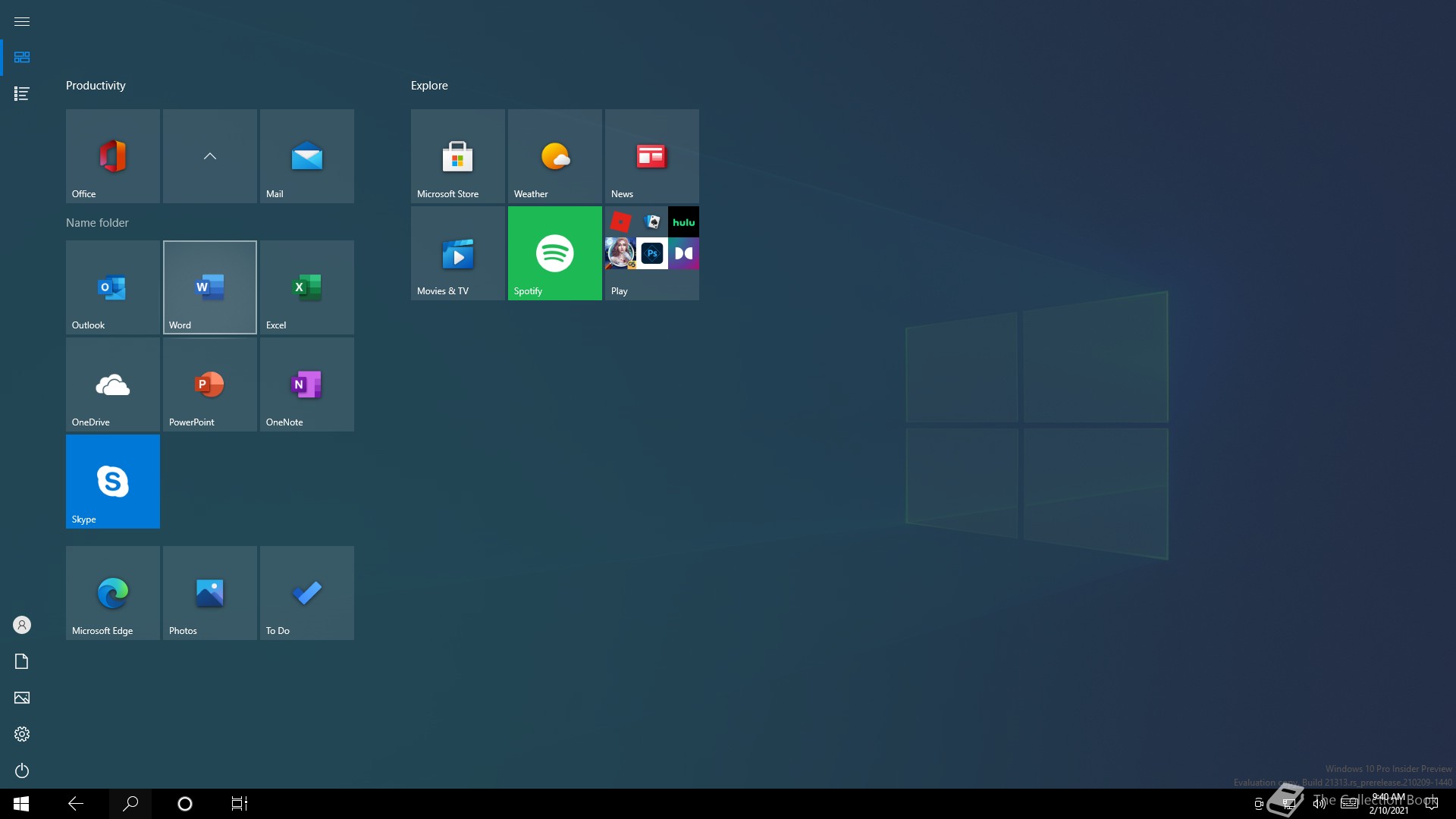Open PowerPoint tile
Image resolution: width=1456 pixels, height=819 pixels.
210,384
